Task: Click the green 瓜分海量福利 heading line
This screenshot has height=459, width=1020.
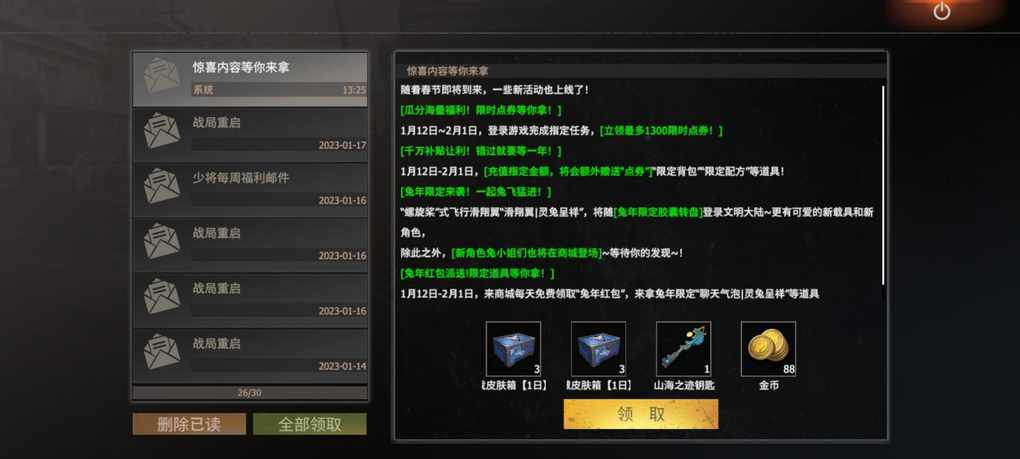Action: pyautogui.click(x=481, y=111)
